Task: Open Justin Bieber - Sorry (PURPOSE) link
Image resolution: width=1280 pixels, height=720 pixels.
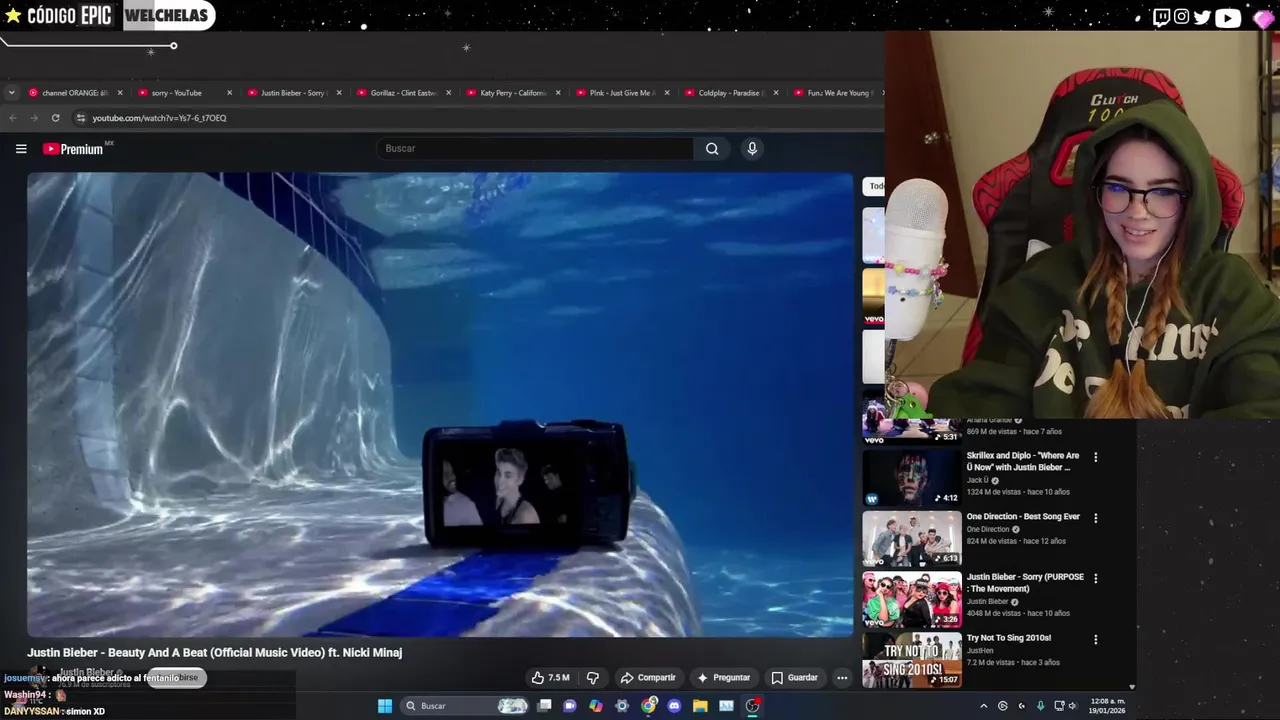Action: click(x=1024, y=583)
